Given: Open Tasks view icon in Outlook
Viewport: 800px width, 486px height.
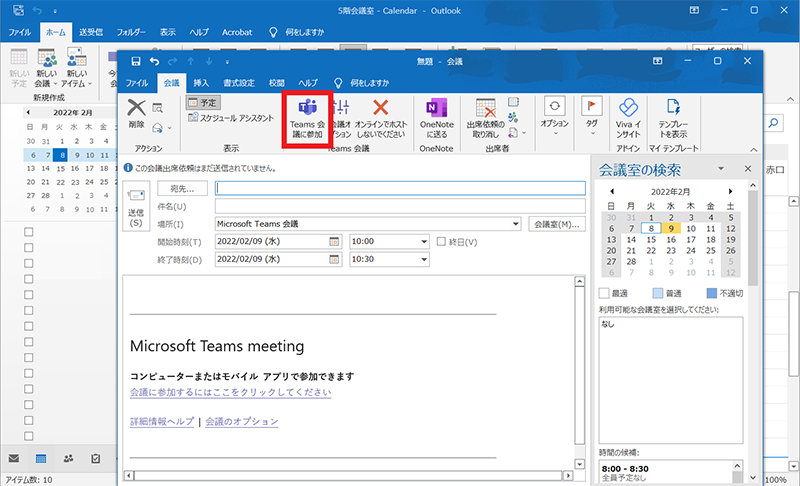Looking at the screenshot, I should click(95, 458).
